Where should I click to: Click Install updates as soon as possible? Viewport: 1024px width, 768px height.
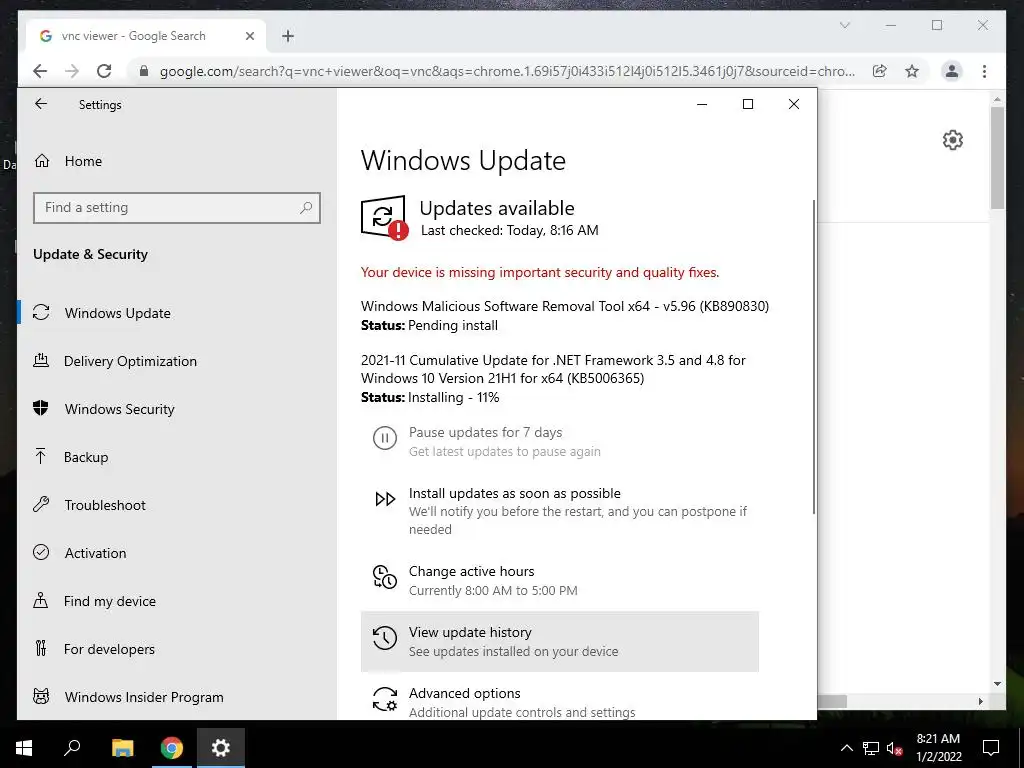point(560,511)
